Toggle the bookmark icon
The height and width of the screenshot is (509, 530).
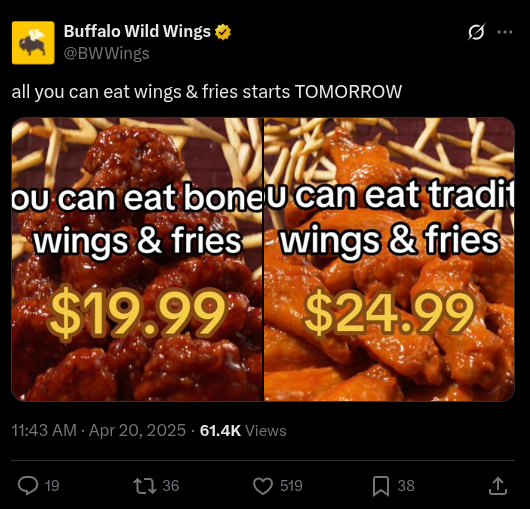click(381, 486)
